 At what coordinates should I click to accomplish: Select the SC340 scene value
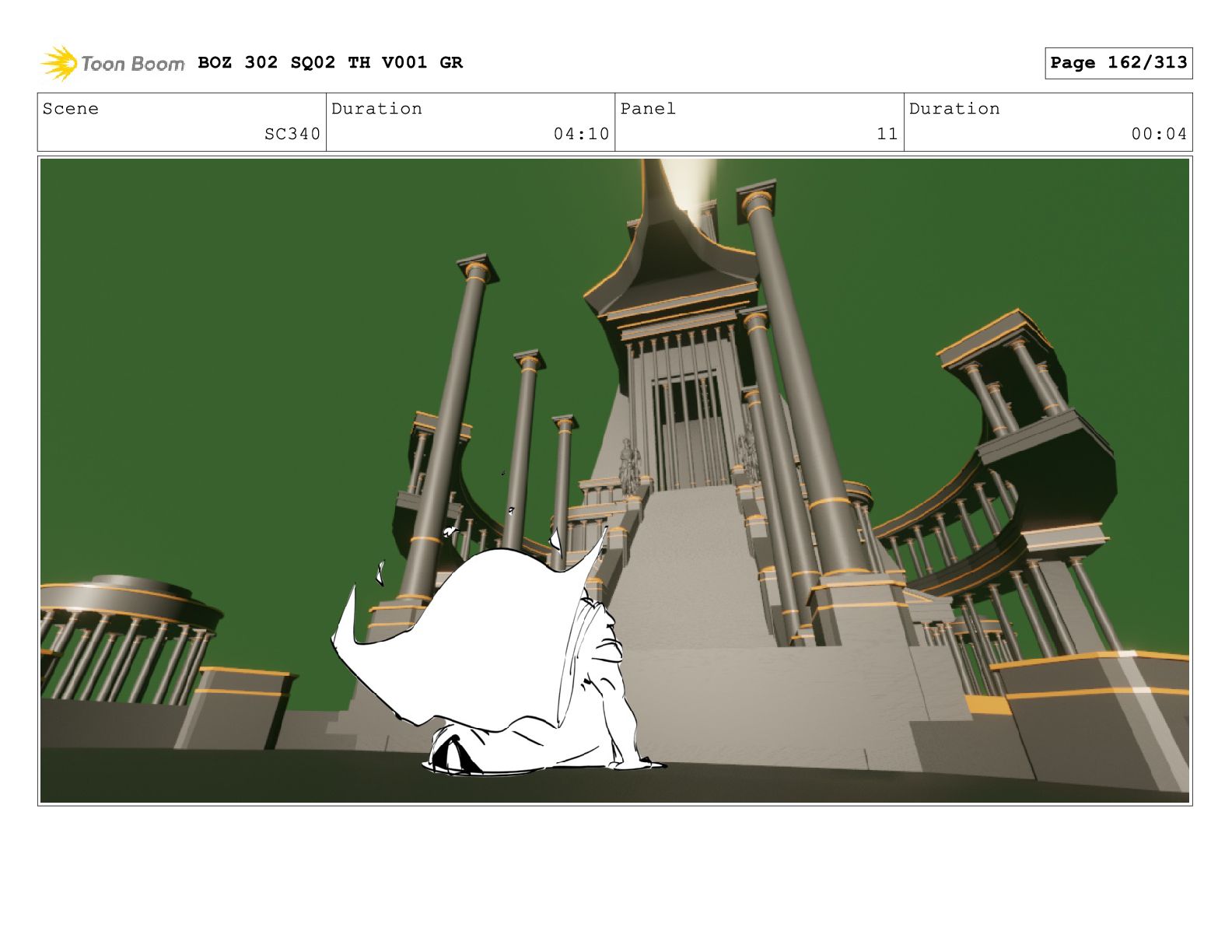point(292,134)
